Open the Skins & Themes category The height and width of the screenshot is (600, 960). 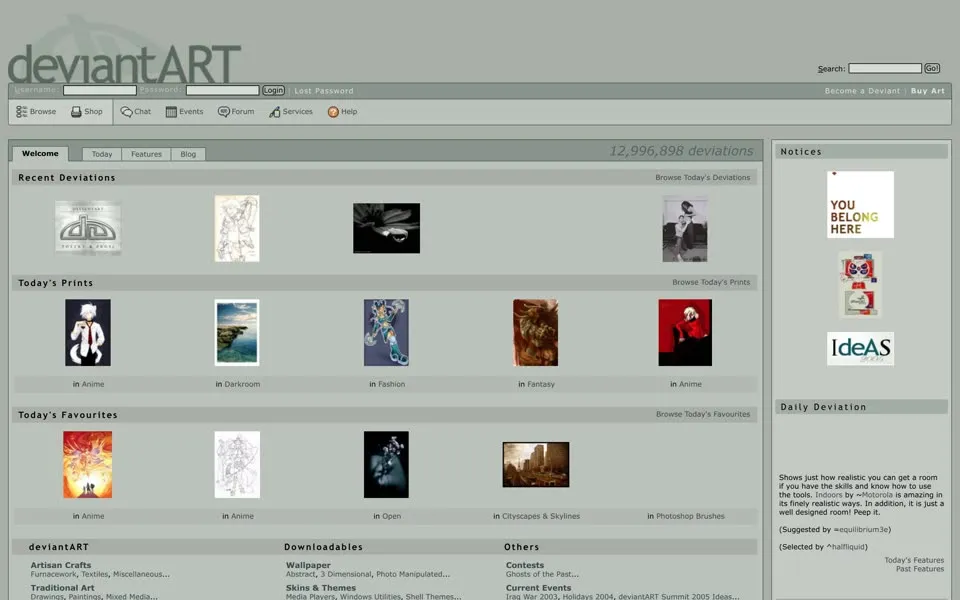(321, 588)
